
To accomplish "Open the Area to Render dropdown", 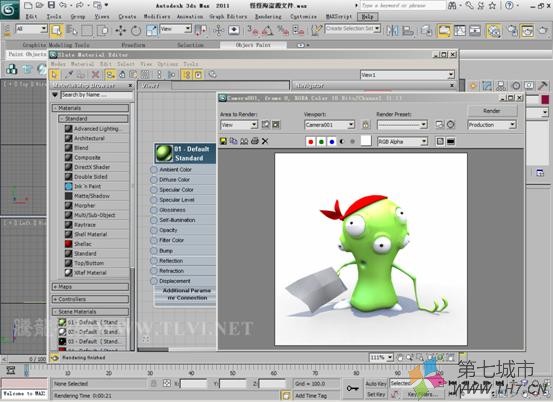I will [x=239, y=125].
